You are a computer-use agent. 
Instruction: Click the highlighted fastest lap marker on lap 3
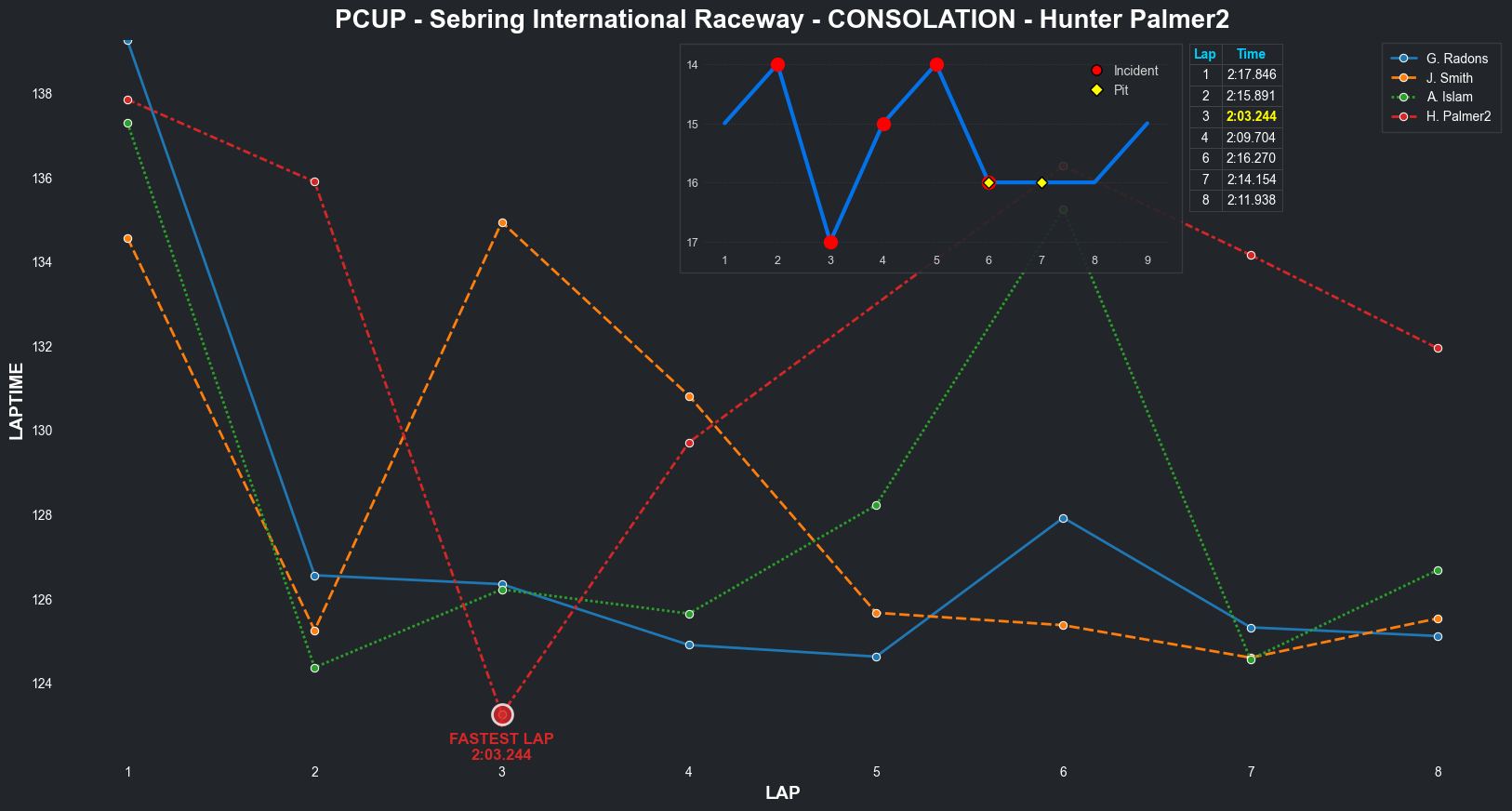click(x=502, y=714)
